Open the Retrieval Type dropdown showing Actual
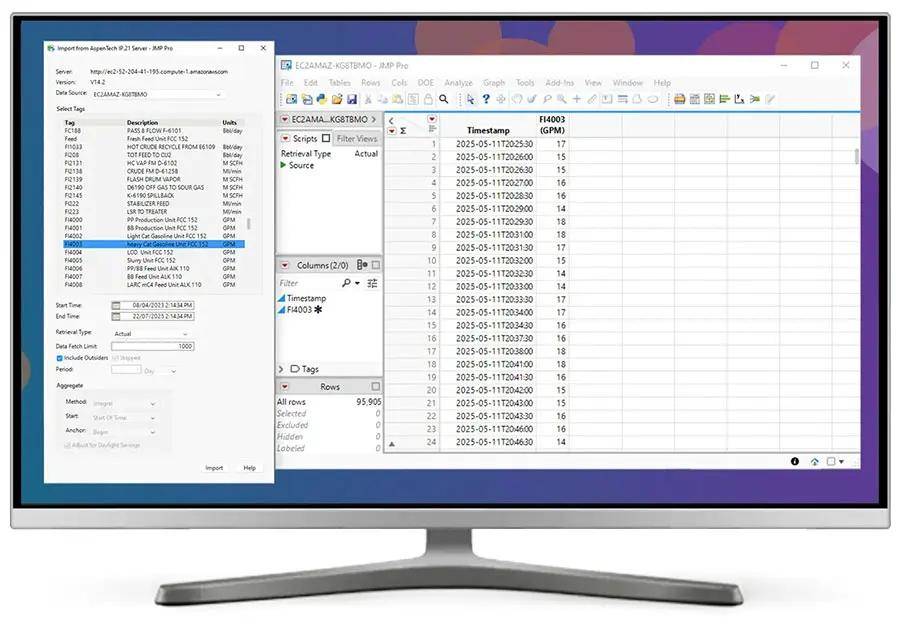This screenshot has width=900, height=637. point(185,333)
